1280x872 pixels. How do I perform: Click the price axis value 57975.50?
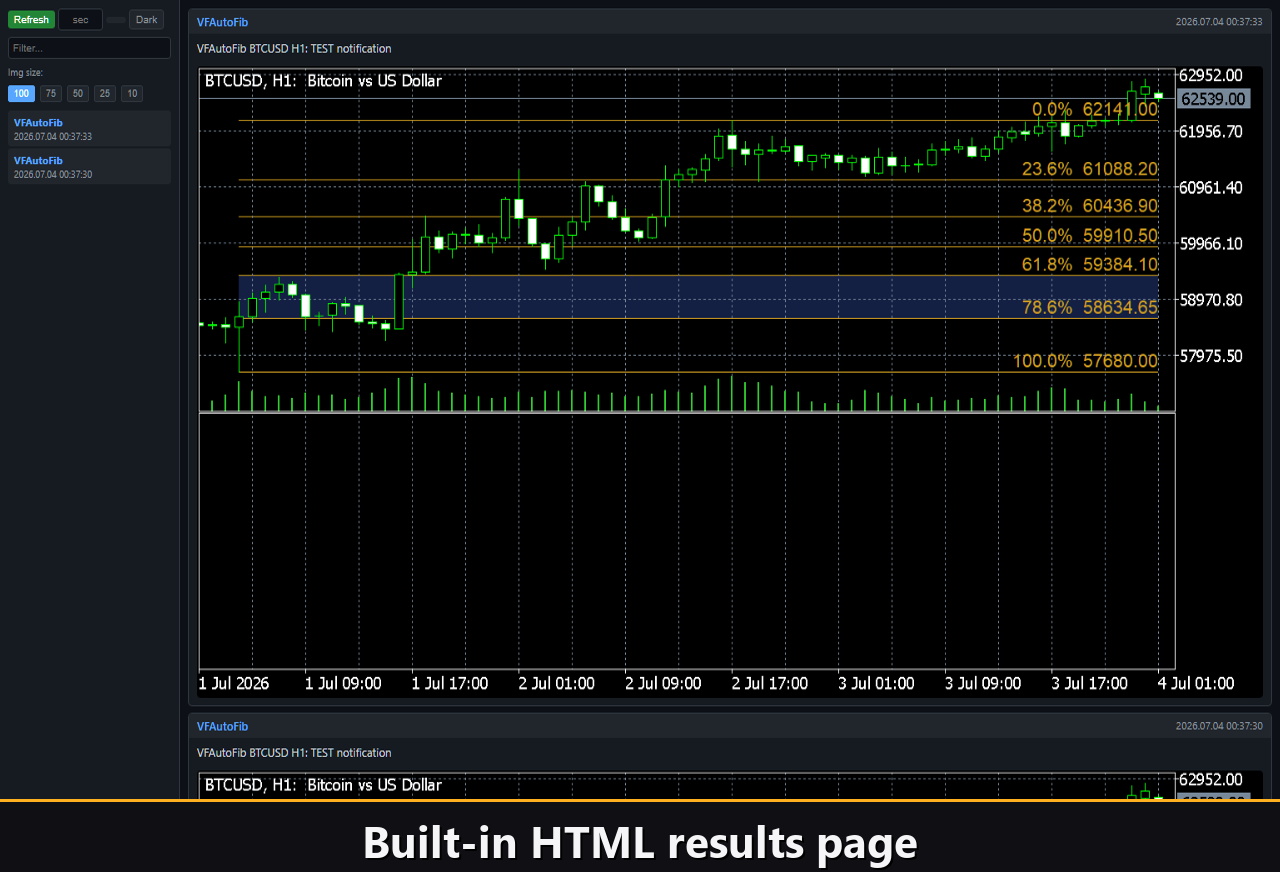click(1212, 355)
